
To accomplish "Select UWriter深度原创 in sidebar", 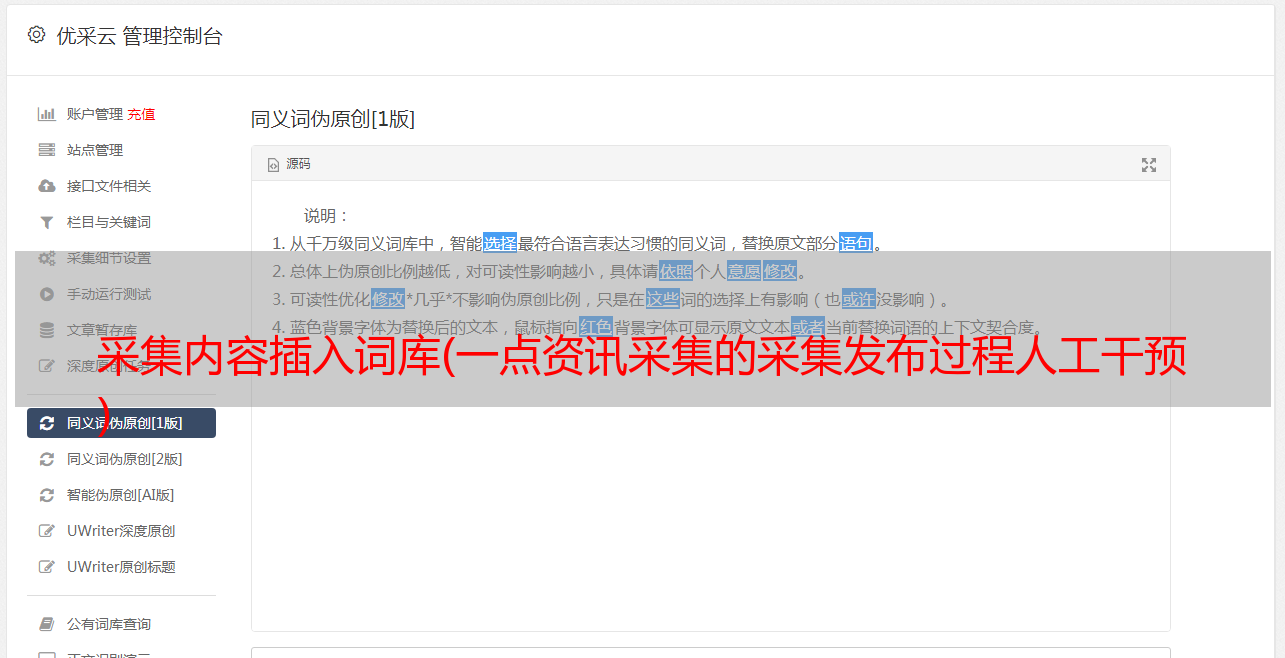I will click(121, 531).
